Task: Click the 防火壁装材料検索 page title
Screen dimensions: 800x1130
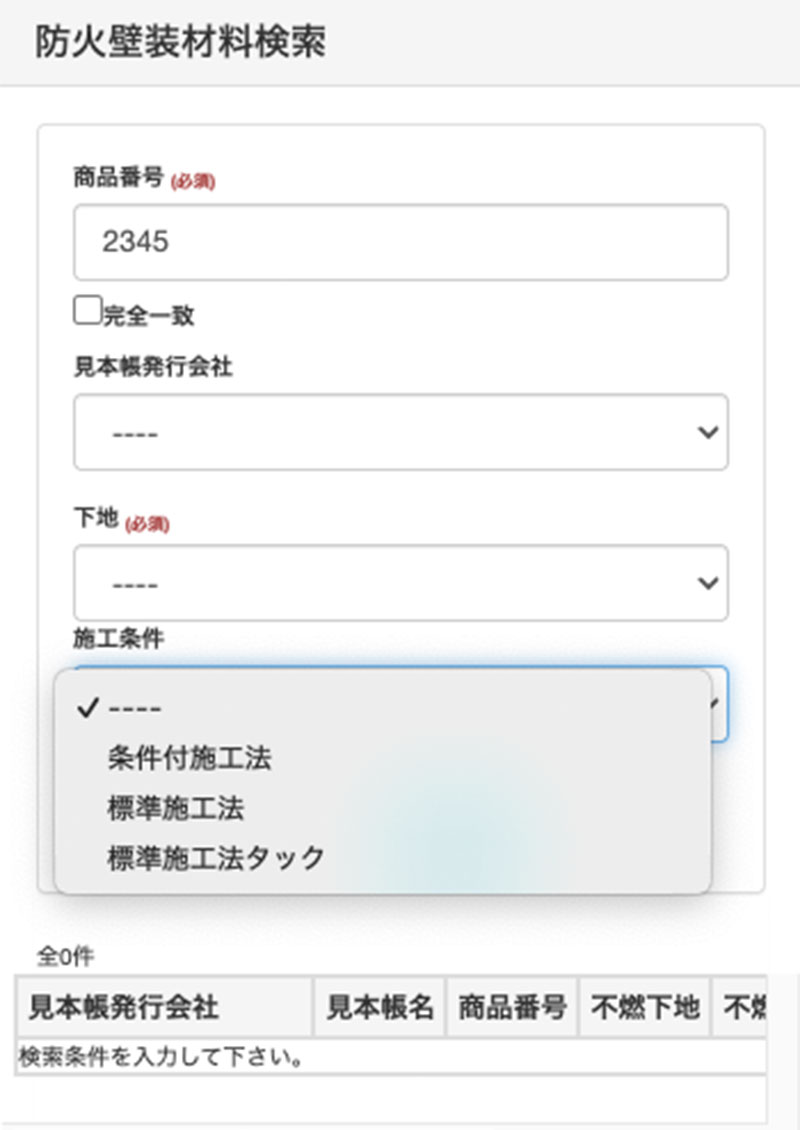Action: [x=180, y=43]
